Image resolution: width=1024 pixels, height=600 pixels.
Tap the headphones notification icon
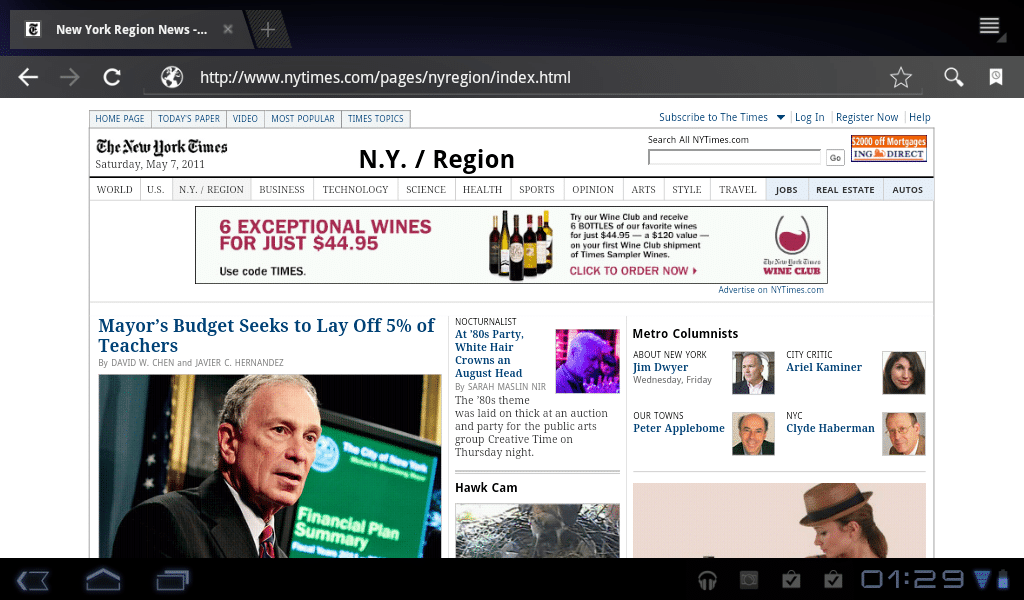click(x=707, y=580)
